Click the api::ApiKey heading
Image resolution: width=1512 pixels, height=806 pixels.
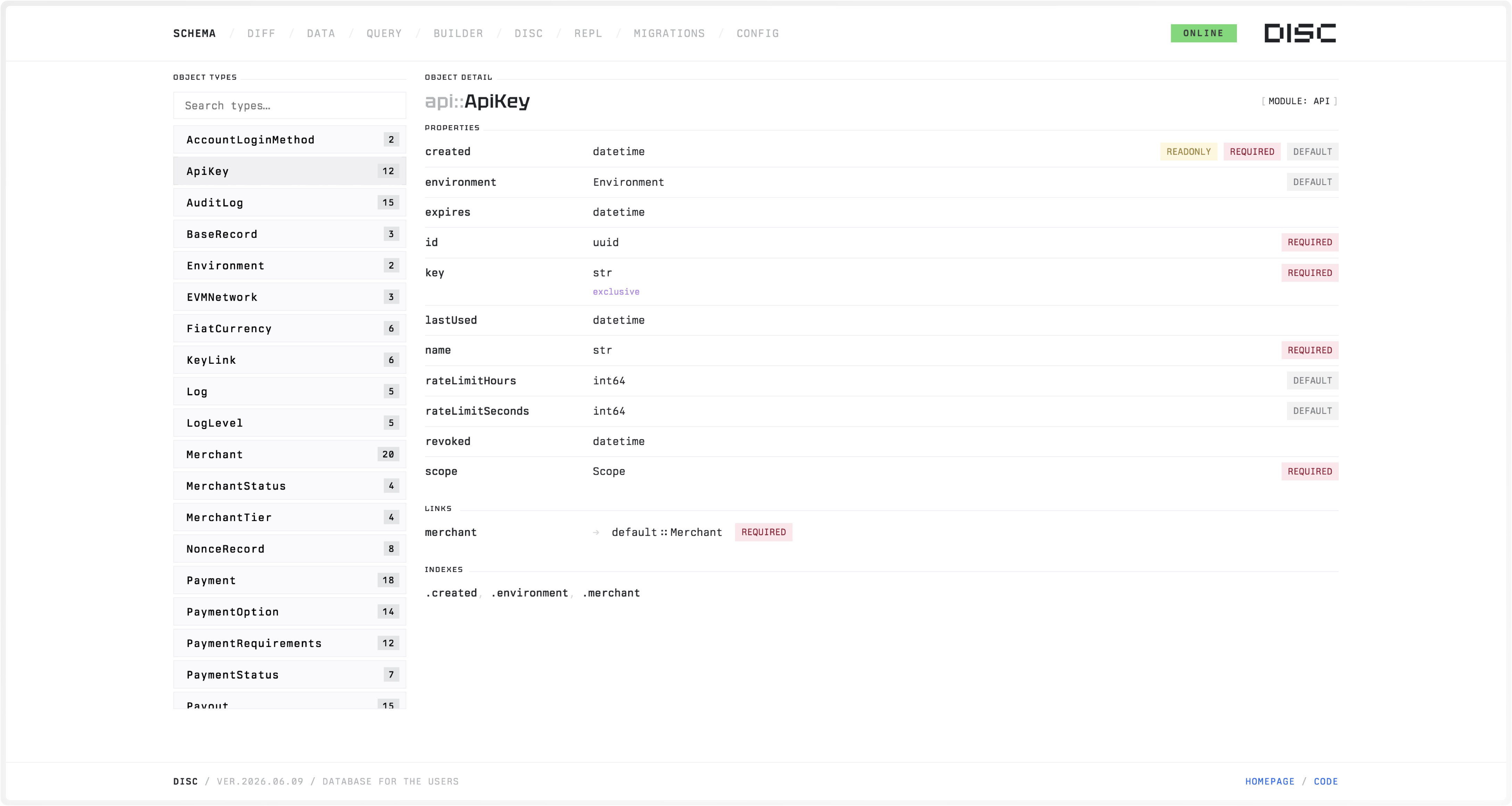[477, 101]
